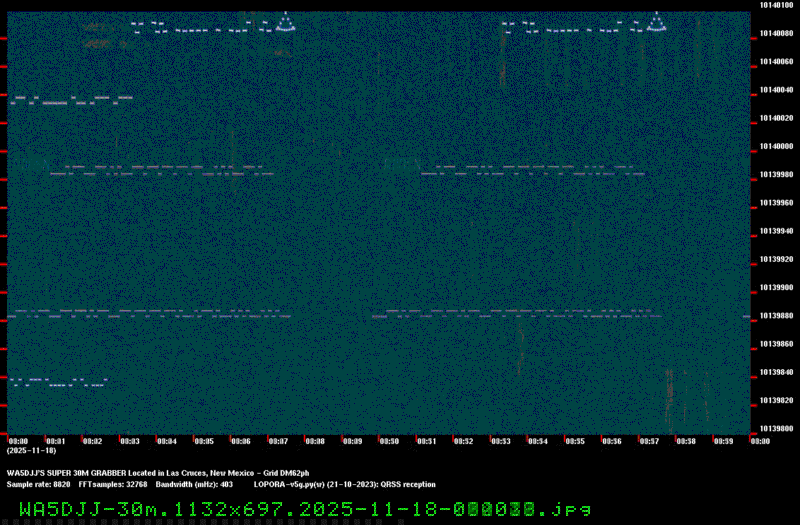Screen dimensions: 800x525
Task: Click the 00:56 time axis label
Action: [612, 441]
